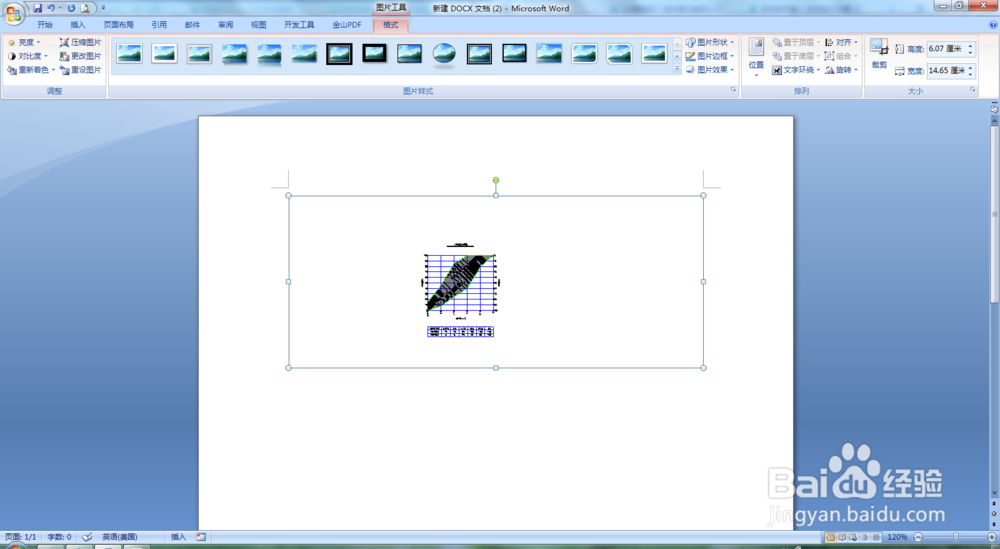Click the 宽度 width input field

tap(946, 71)
